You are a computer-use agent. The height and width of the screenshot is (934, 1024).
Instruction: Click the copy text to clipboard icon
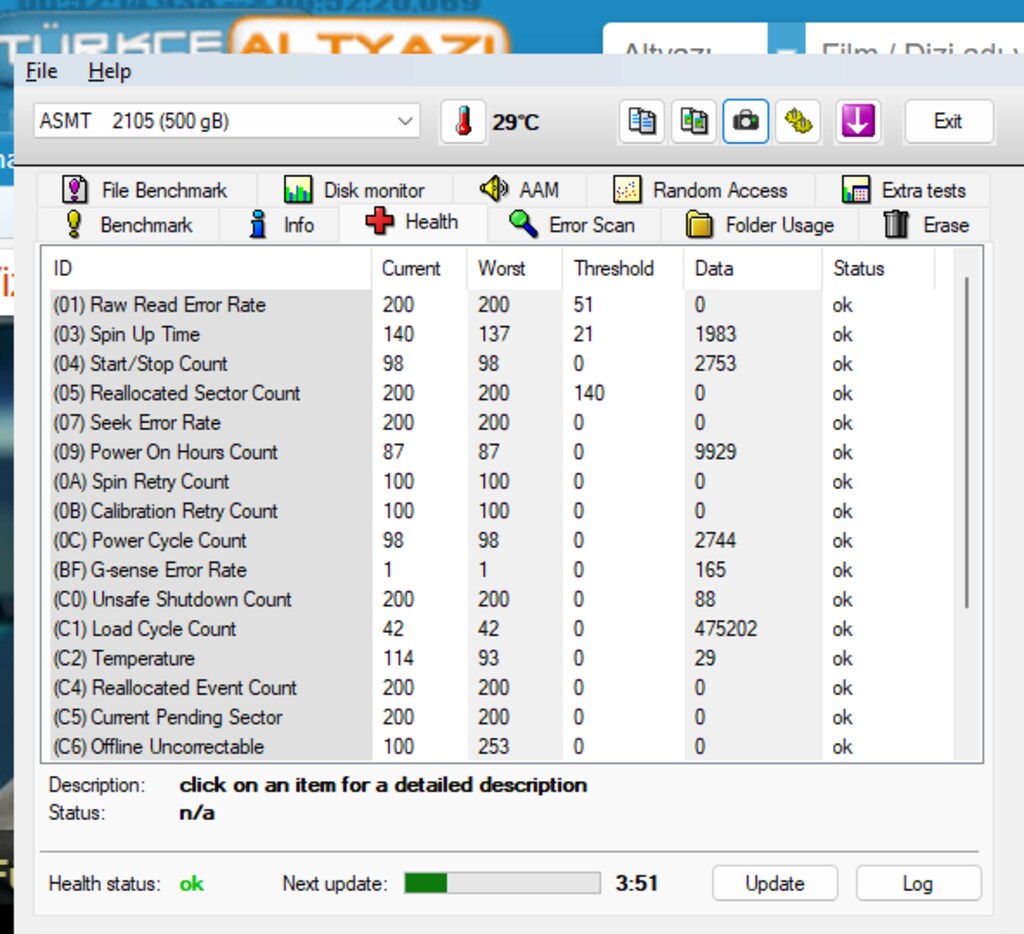[x=641, y=121]
